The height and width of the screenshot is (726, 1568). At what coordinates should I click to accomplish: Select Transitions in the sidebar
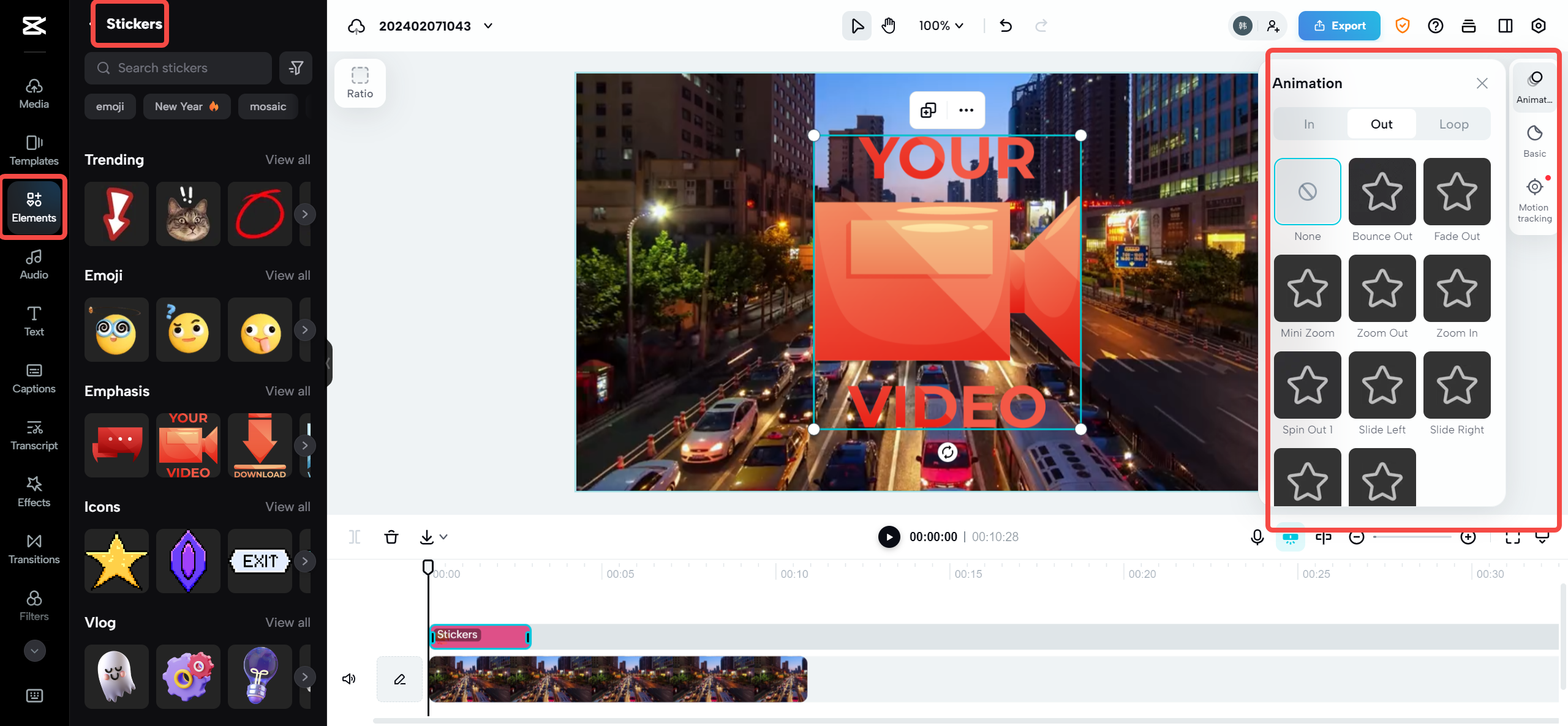pos(34,548)
